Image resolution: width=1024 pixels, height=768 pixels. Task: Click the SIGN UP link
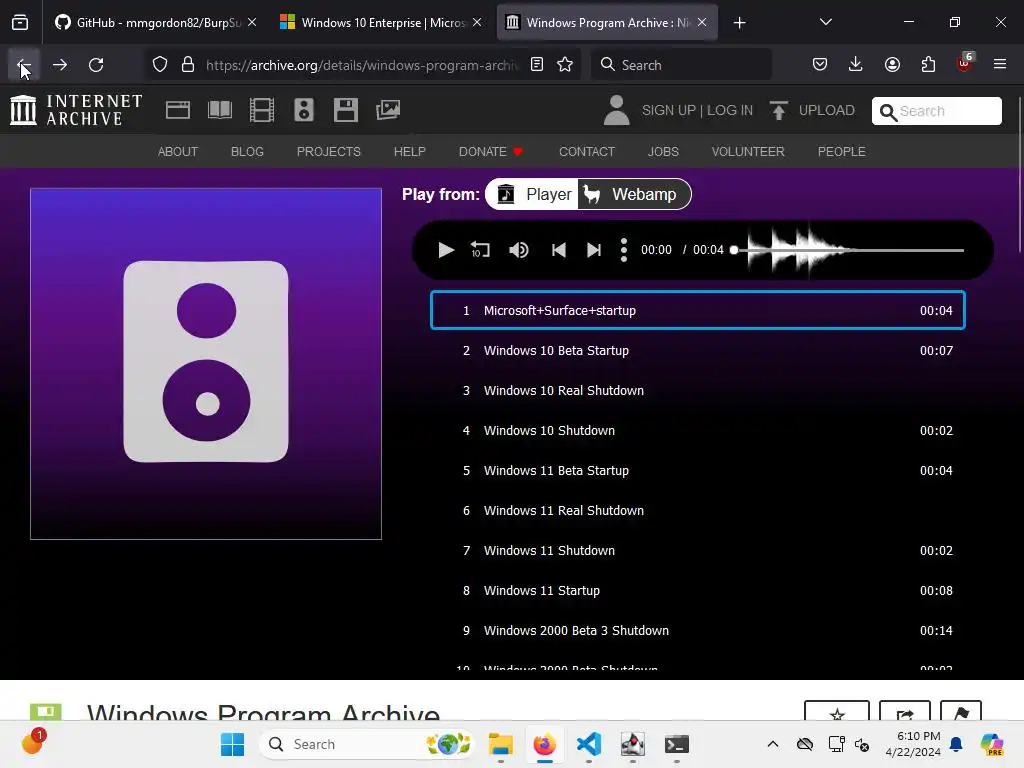[669, 110]
